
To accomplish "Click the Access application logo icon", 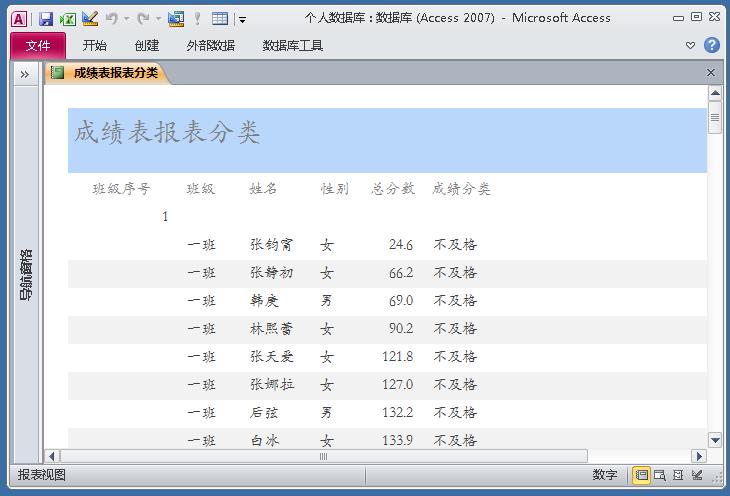I will point(19,18).
